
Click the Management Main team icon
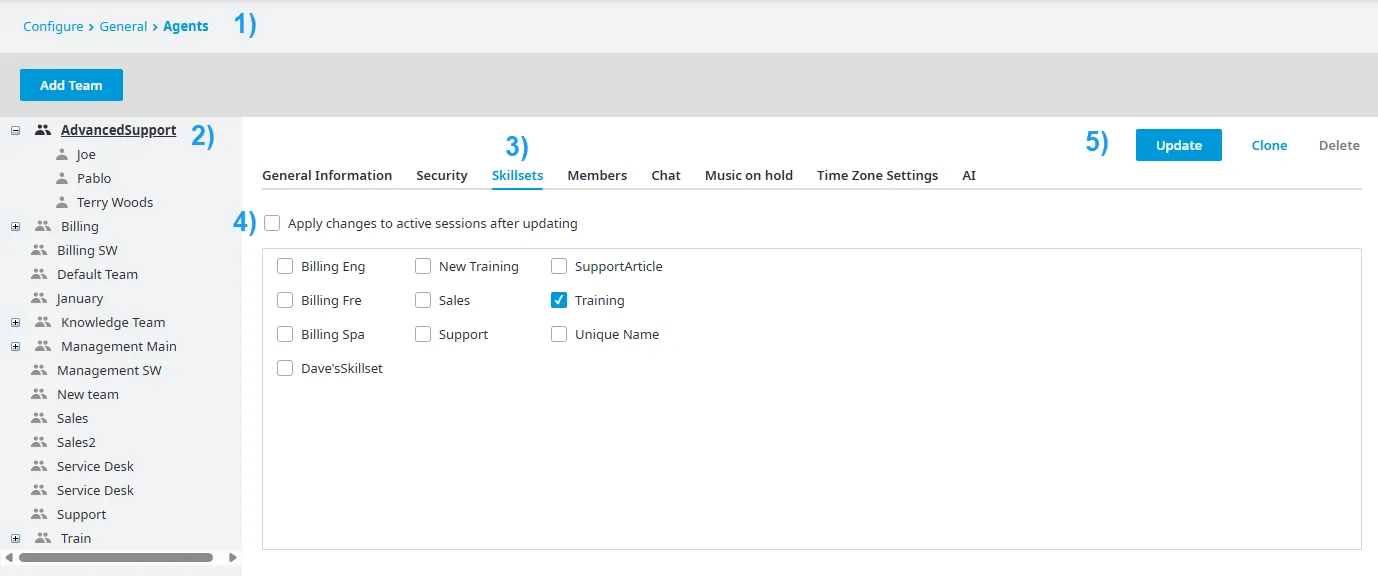[43, 347]
